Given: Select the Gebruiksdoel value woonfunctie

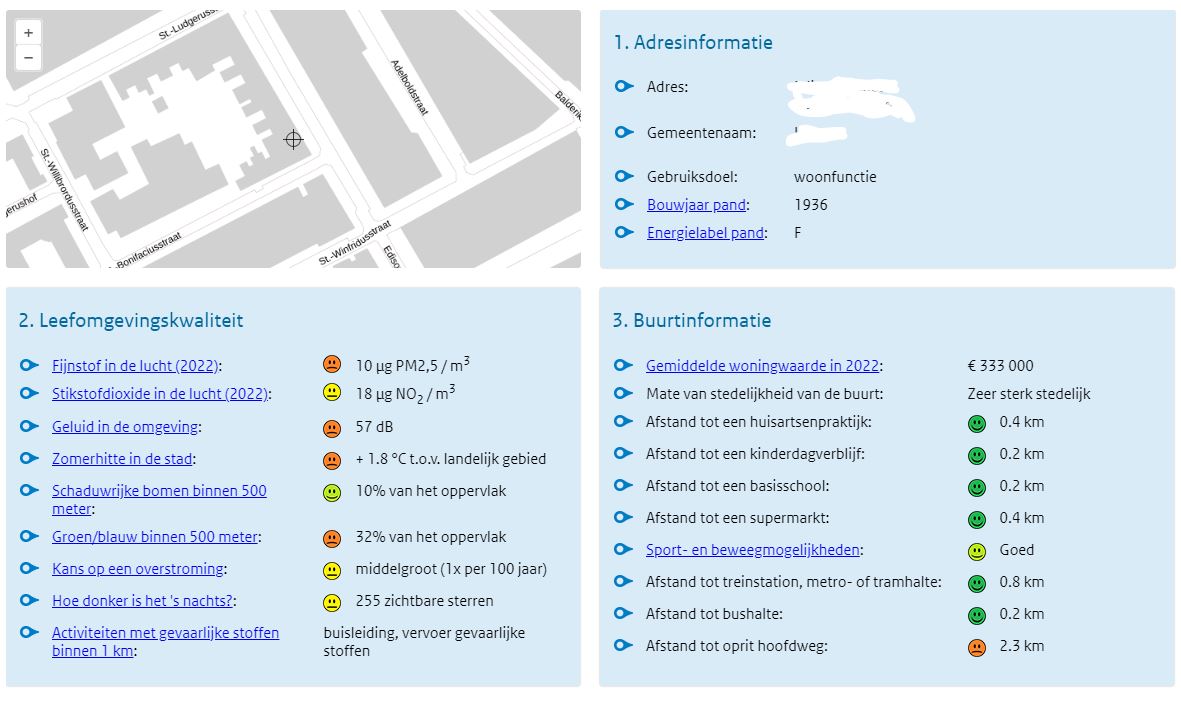Looking at the screenshot, I should pos(835,177).
